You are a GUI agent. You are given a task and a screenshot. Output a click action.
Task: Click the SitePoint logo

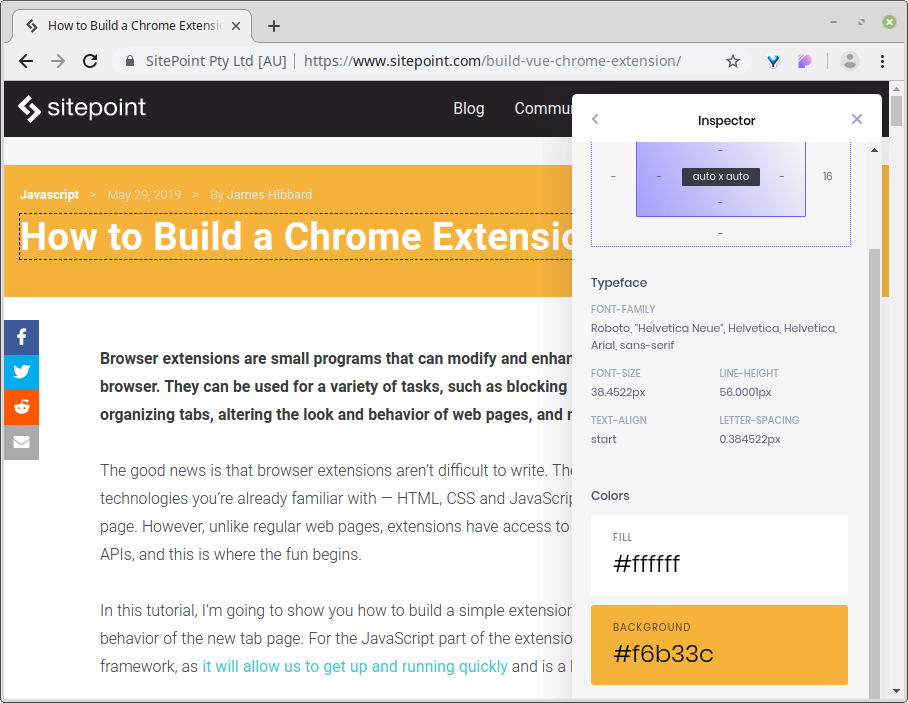(x=82, y=108)
